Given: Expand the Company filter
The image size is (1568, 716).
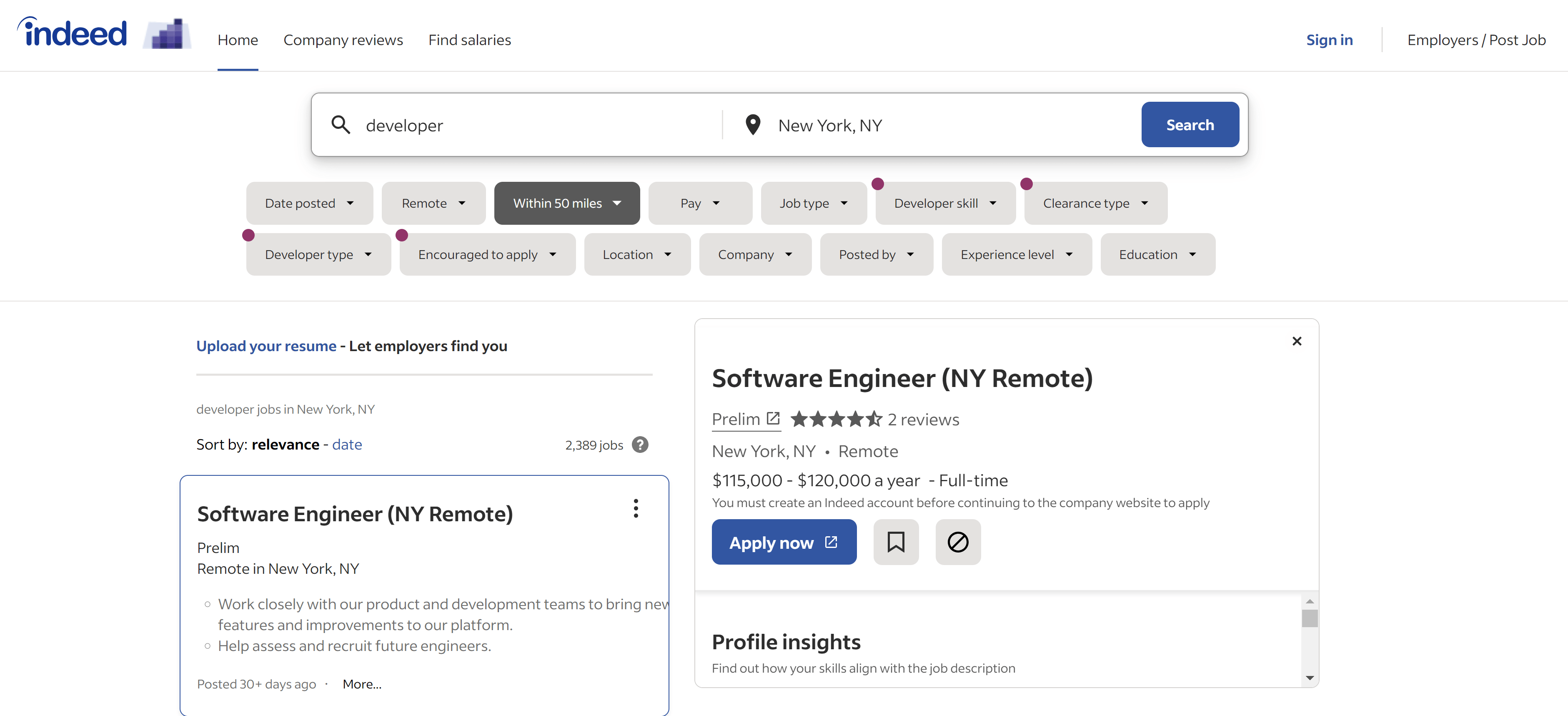Looking at the screenshot, I should click(755, 254).
